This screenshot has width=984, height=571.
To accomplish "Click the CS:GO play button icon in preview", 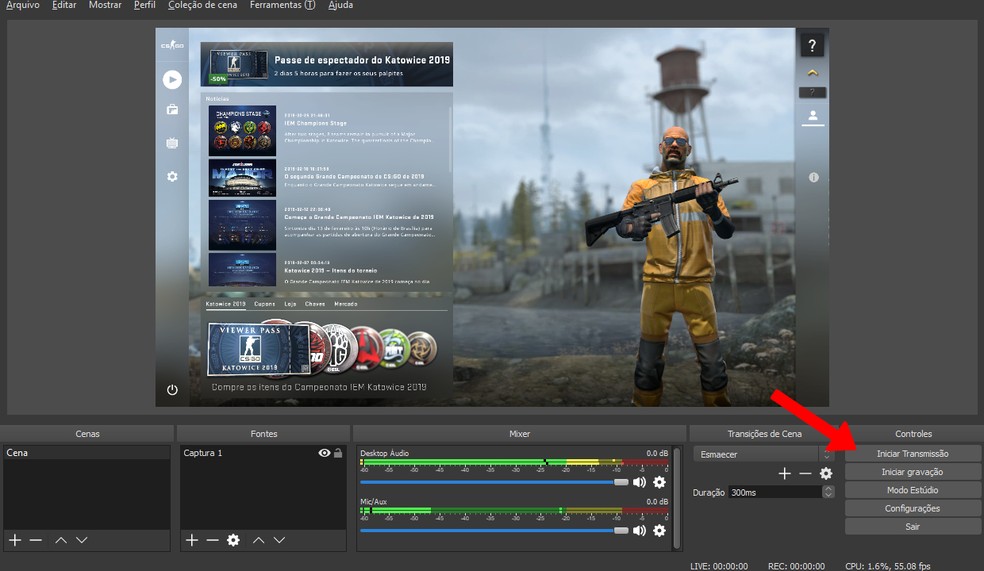I will click(172, 80).
